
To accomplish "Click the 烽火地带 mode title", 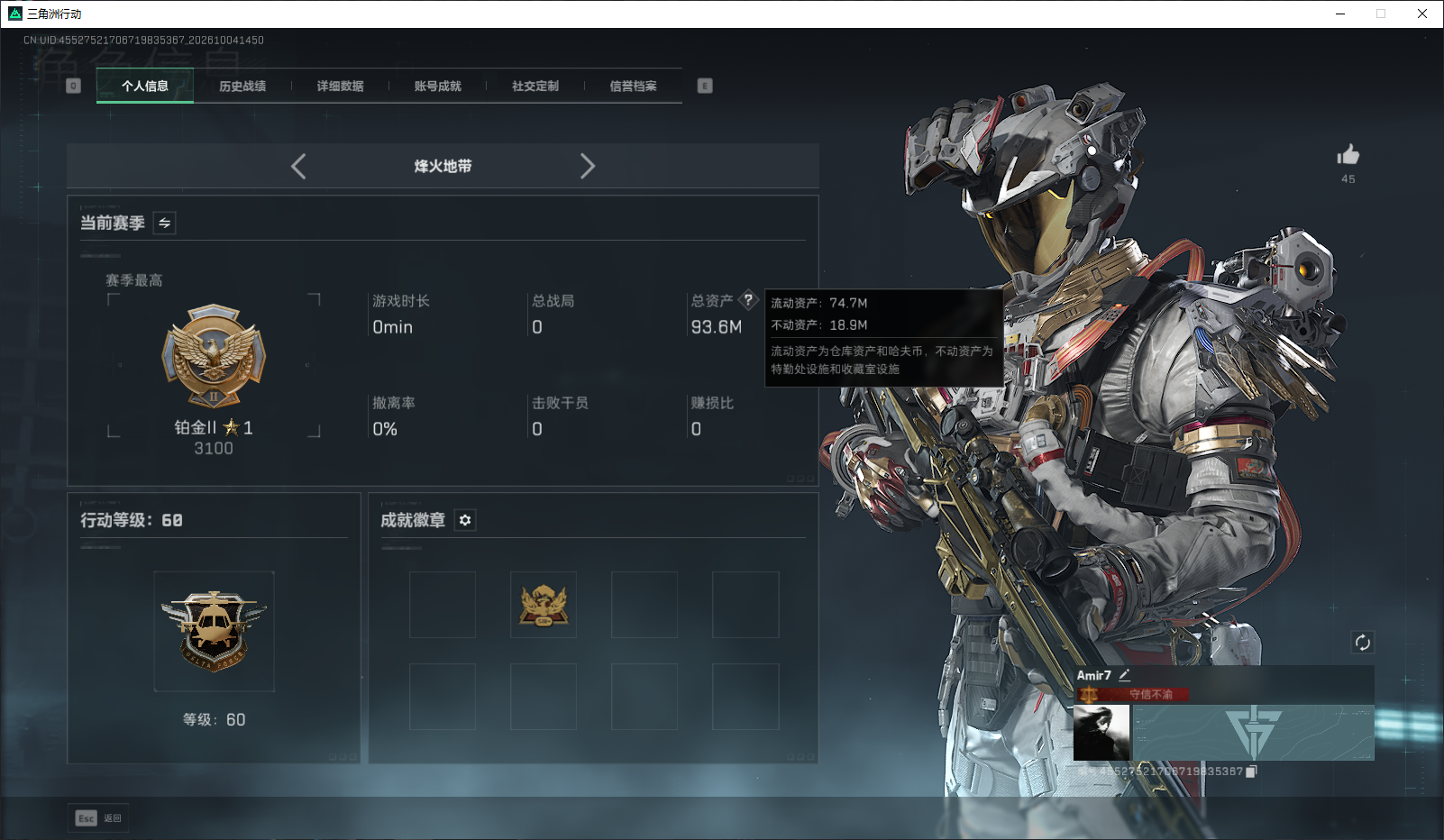I will [x=443, y=166].
